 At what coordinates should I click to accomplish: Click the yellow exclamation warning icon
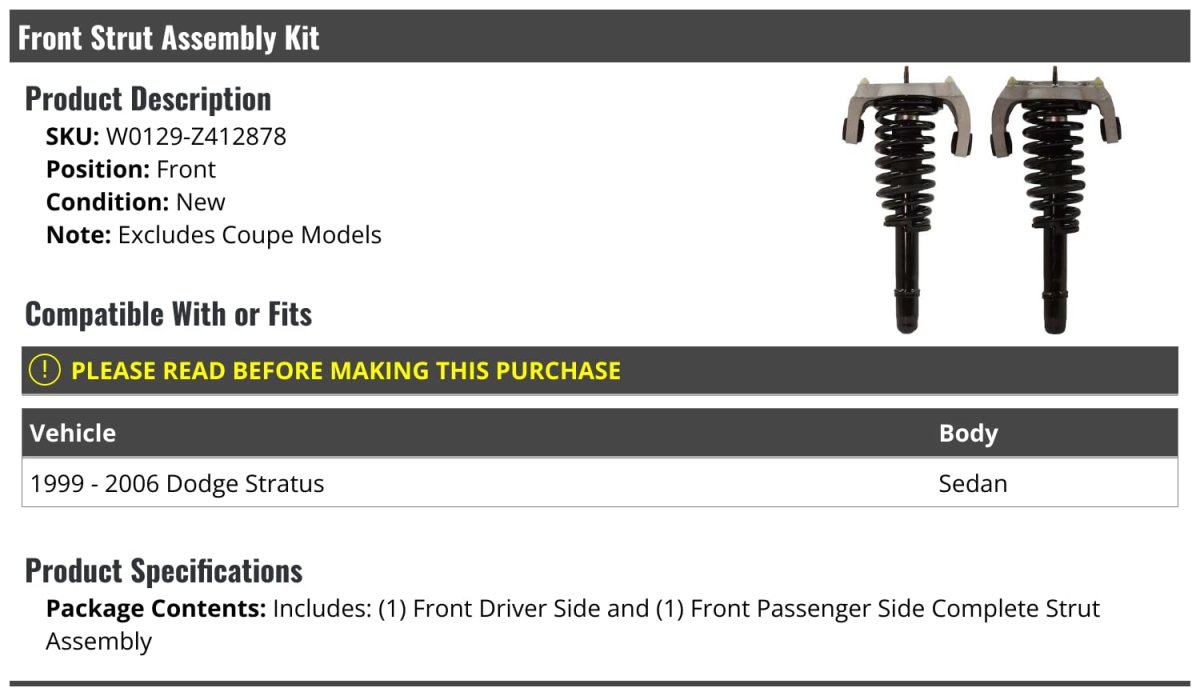tap(45, 370)
